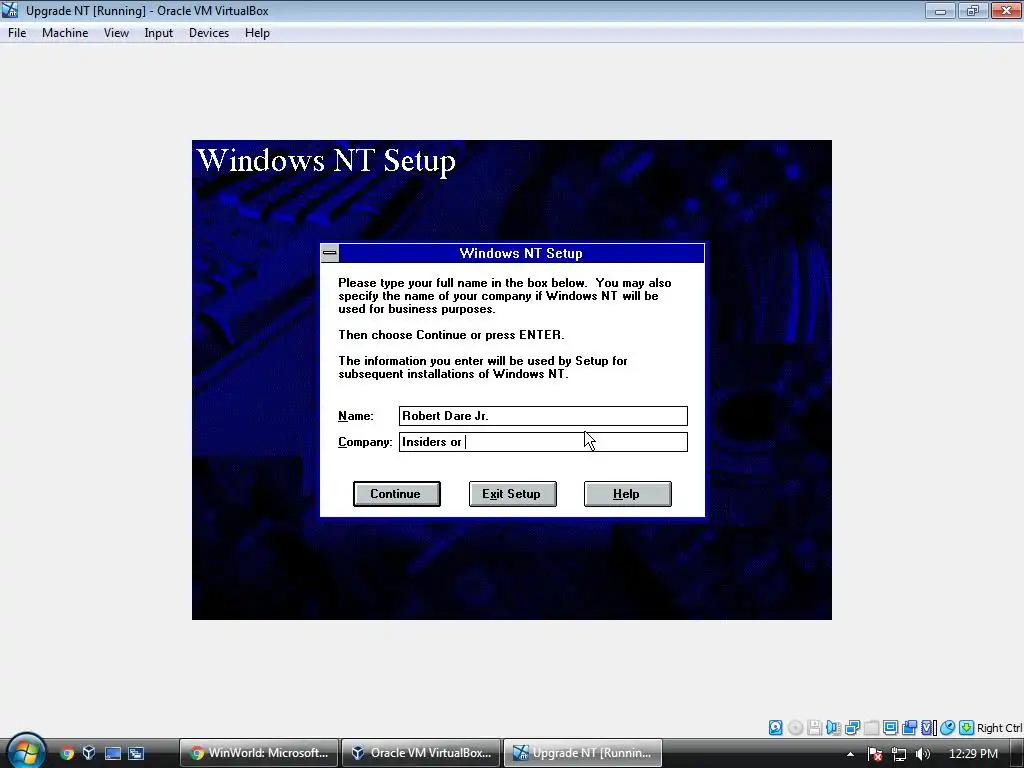Show hidden tray icons arrow
Image resolution: width=1024 pixels, height=768 pixels.
850,754
